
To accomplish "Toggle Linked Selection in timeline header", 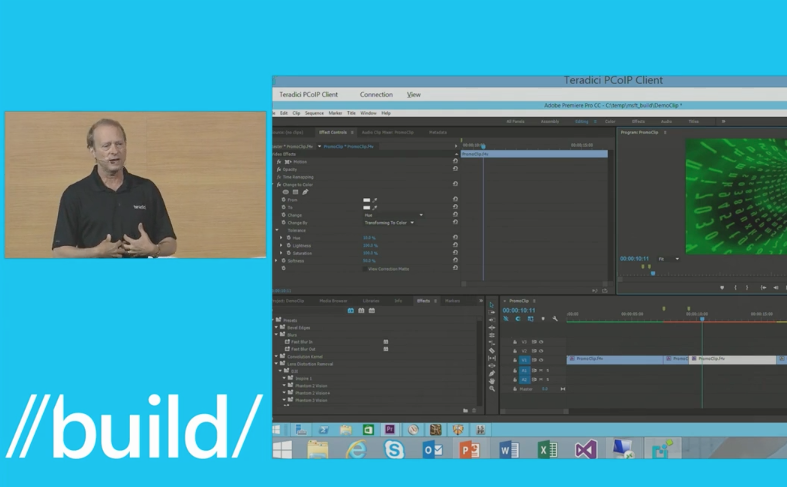I will [x=531, y=319].
